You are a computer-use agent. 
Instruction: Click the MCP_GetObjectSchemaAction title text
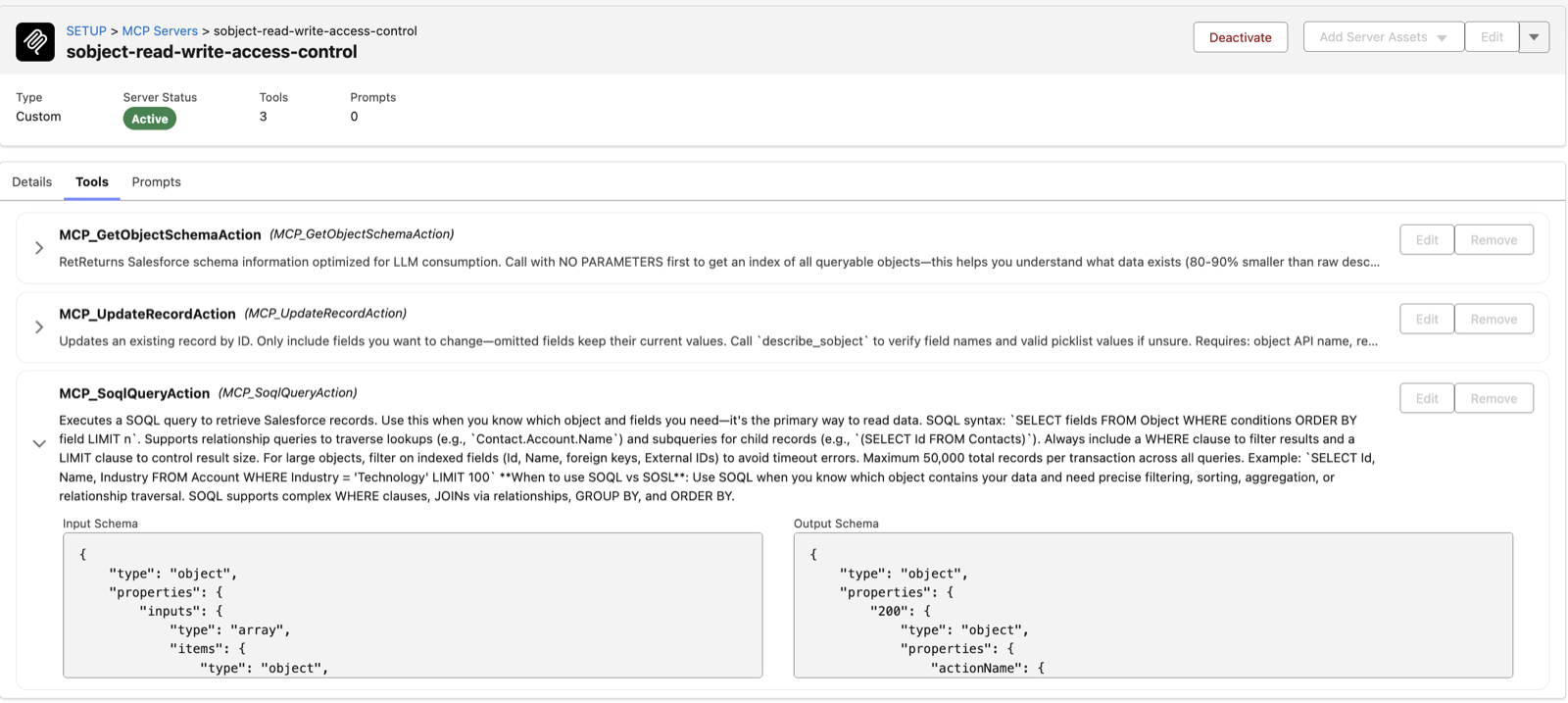(x=160, y=234)
